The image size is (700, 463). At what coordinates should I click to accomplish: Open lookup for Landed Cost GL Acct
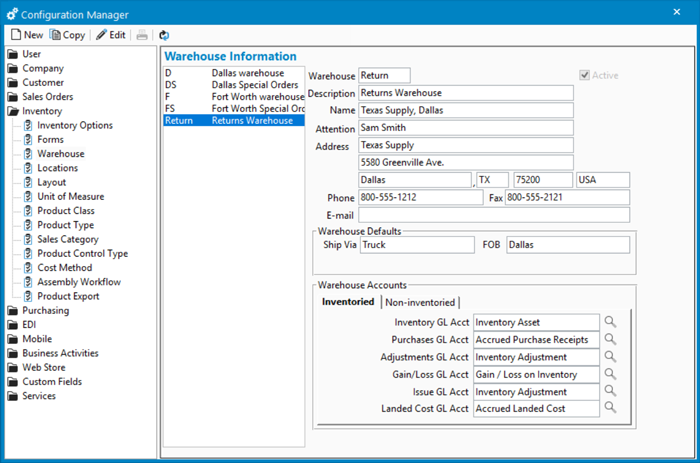[x=610, y=408]
